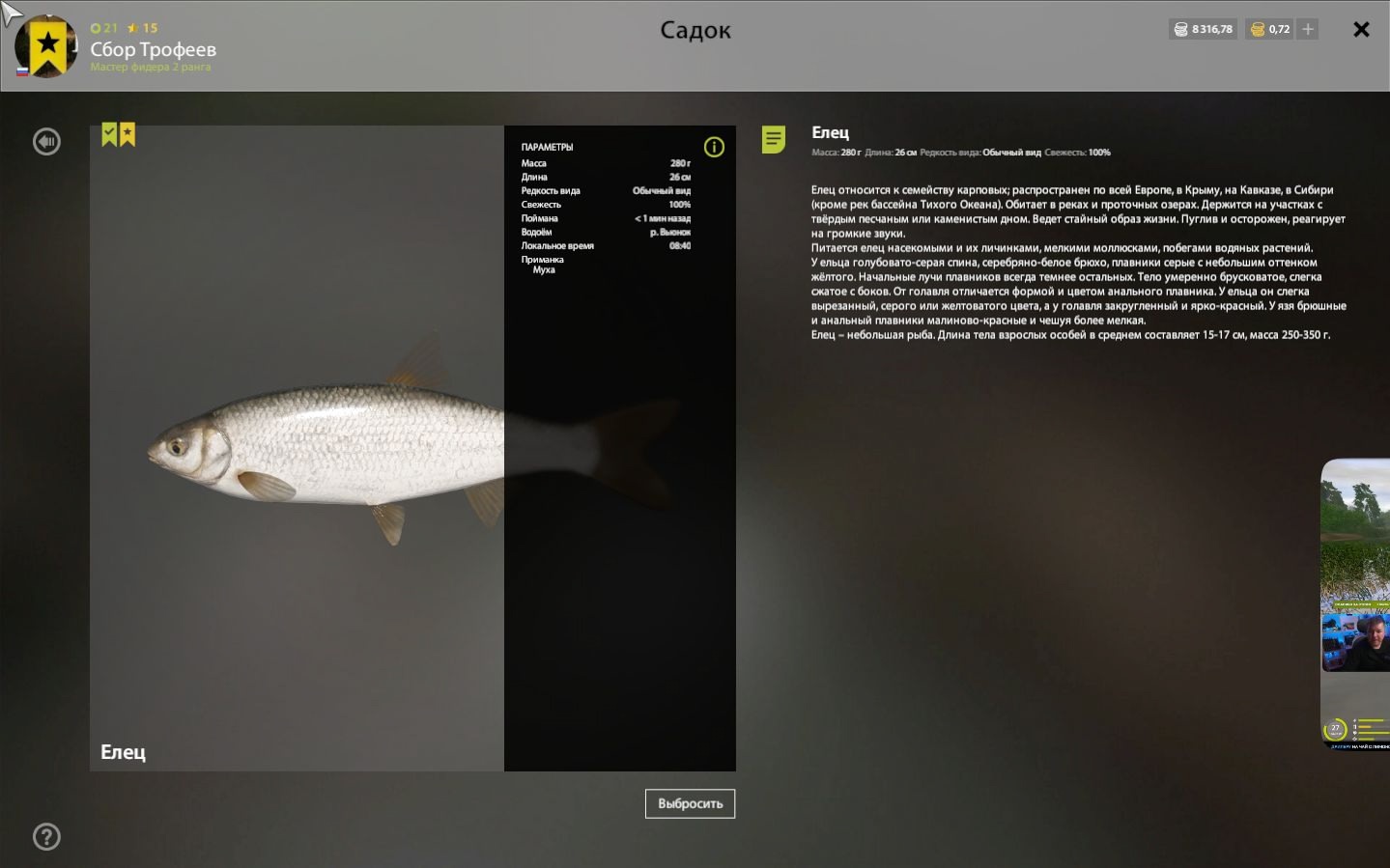Viewport: 1390px width, 868px height.
Task: Click the player level 21 indicator
Action: point(103,28)
